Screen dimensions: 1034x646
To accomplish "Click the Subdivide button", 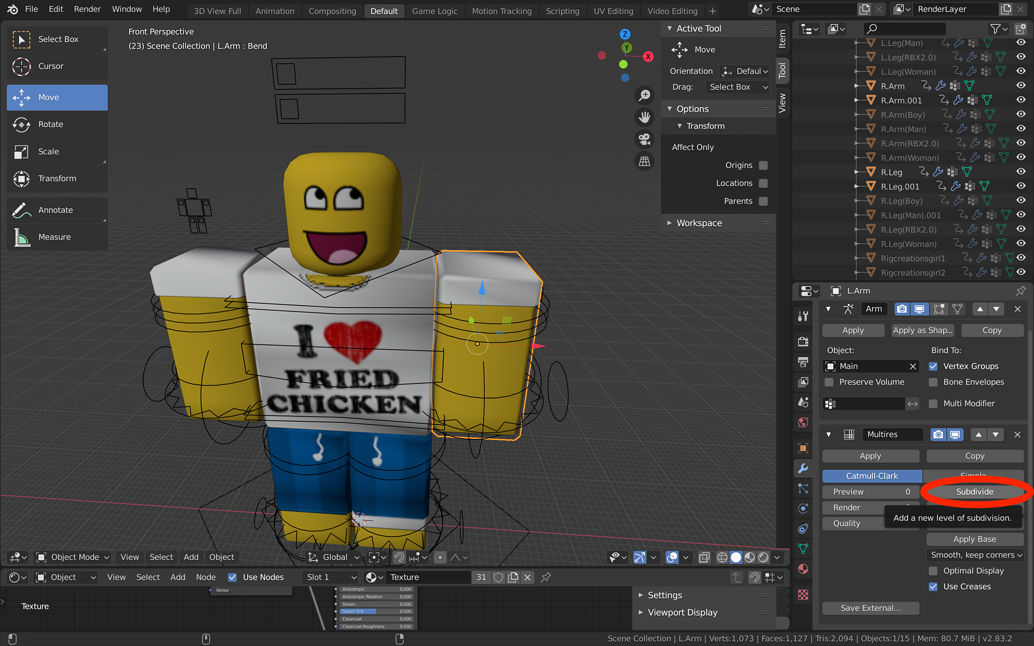I will [973, 491].
